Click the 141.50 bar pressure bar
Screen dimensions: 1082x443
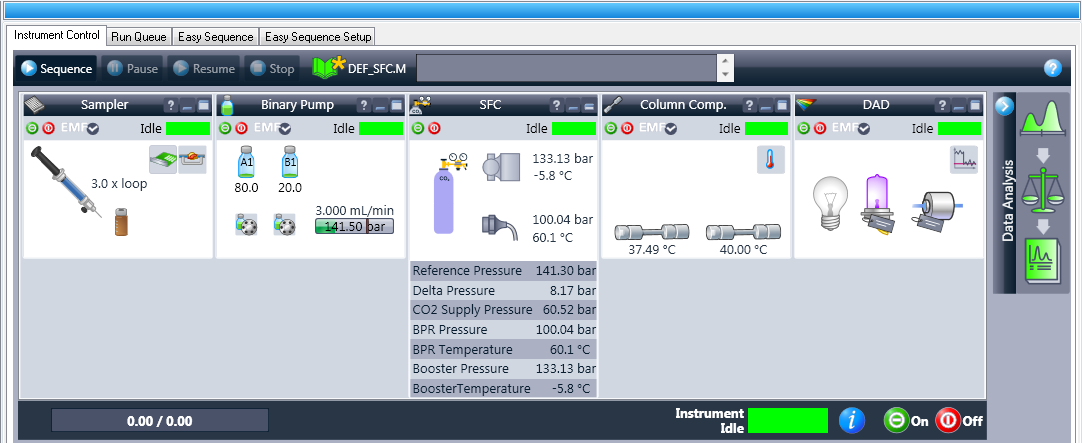pyautogui.click(x=354, y=227)
